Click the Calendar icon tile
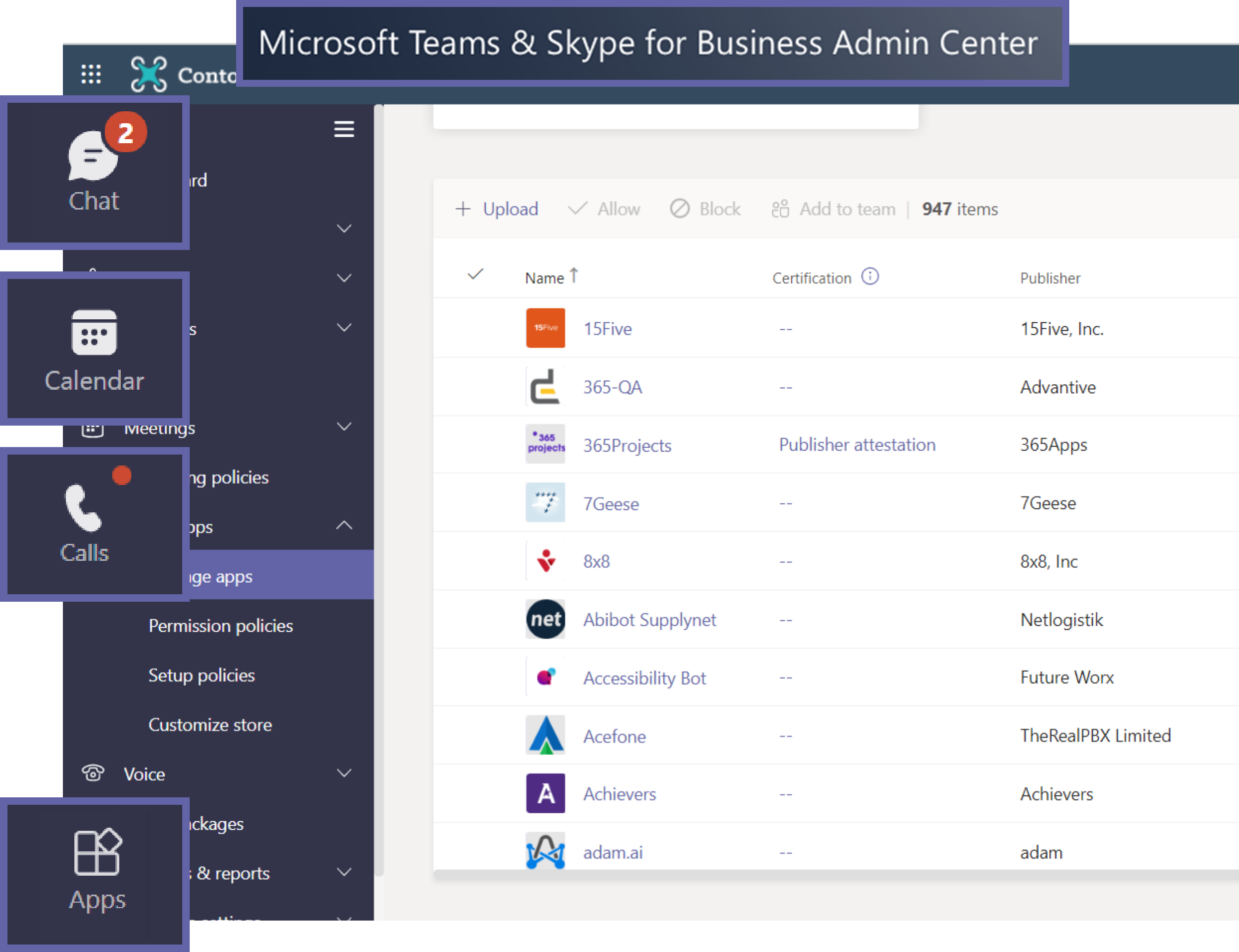 tap(95, 348)
